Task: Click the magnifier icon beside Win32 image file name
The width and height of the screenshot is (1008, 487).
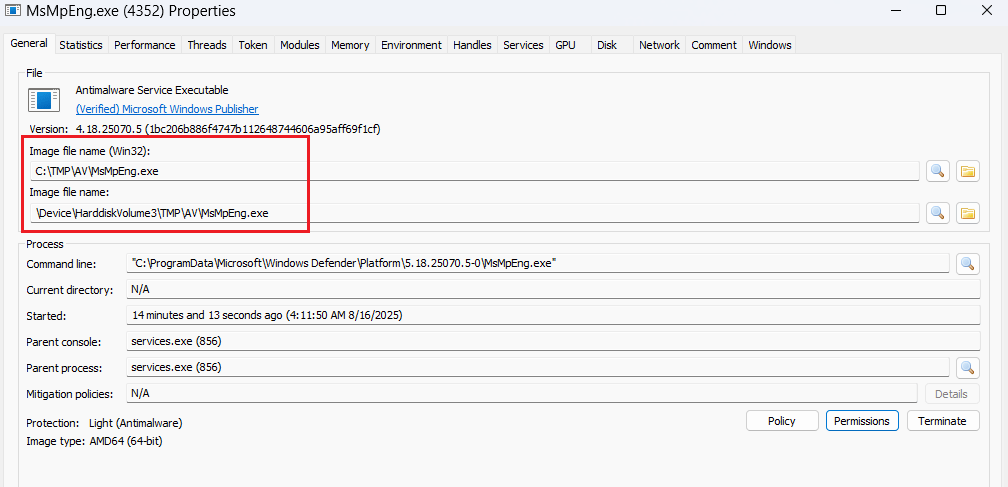Action: point(937,171)
